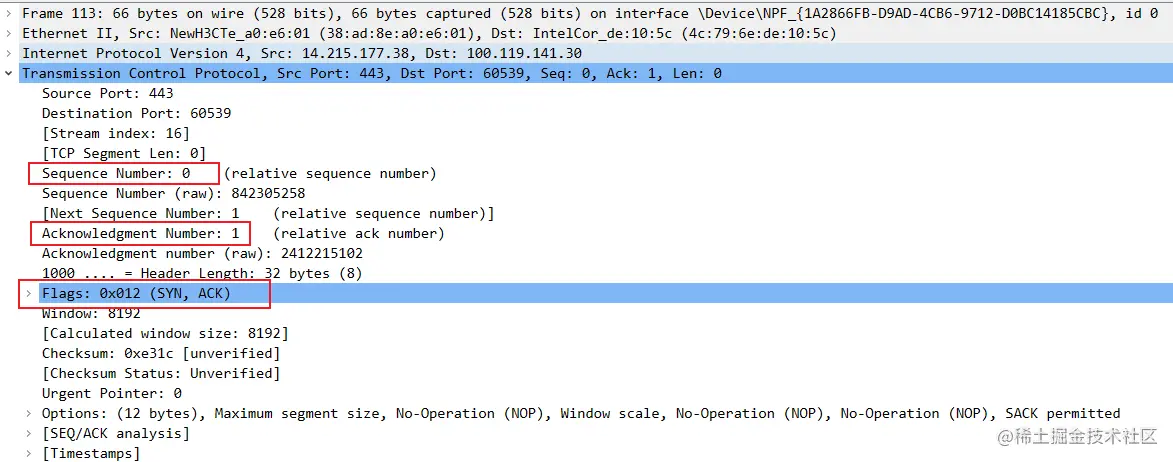Screen dimensions: 1173x462
Task: Select the Checksum: 0xe31c [unverified] row
Action: pyautogui.click(x=161, y=354)
